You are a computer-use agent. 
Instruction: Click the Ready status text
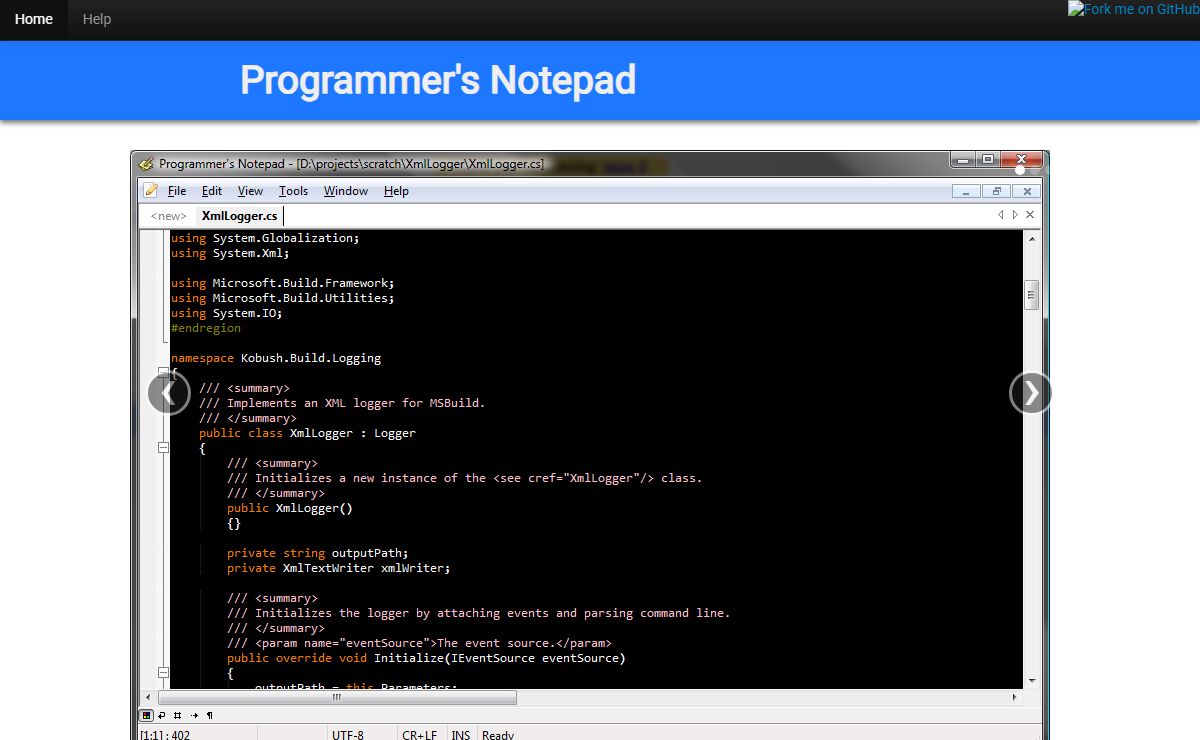498,735
